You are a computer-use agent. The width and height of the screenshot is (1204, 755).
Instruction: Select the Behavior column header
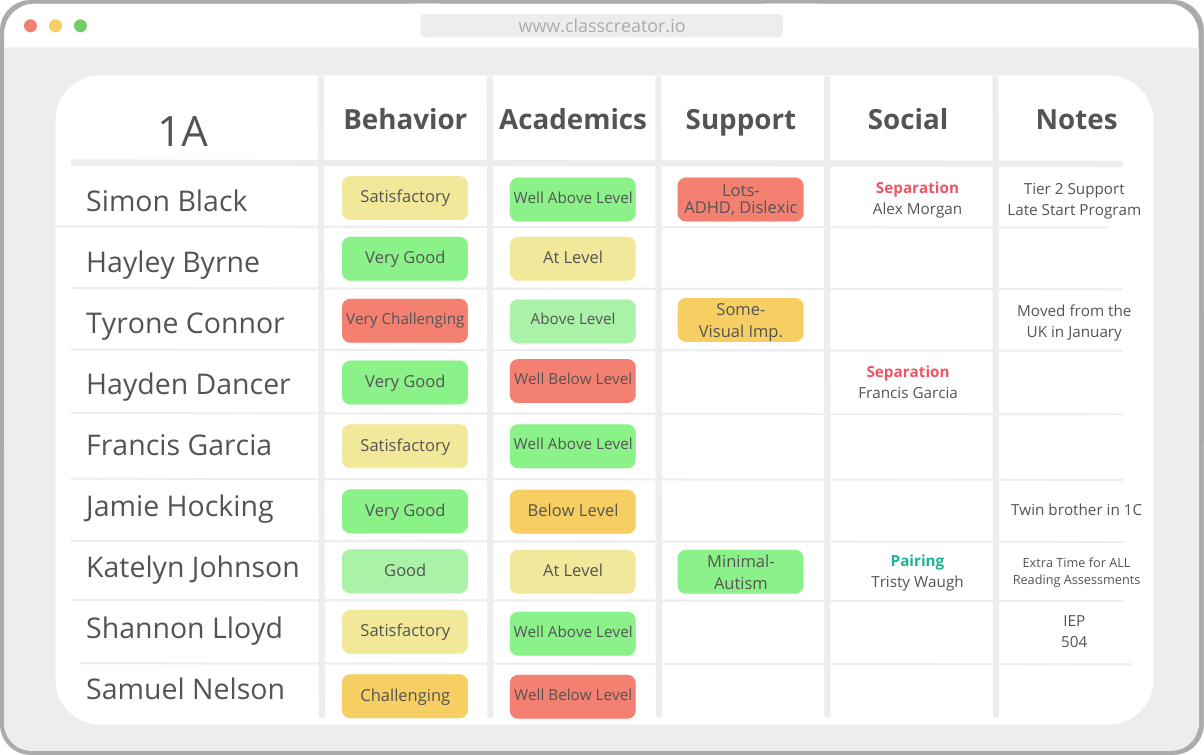(405, 119)
